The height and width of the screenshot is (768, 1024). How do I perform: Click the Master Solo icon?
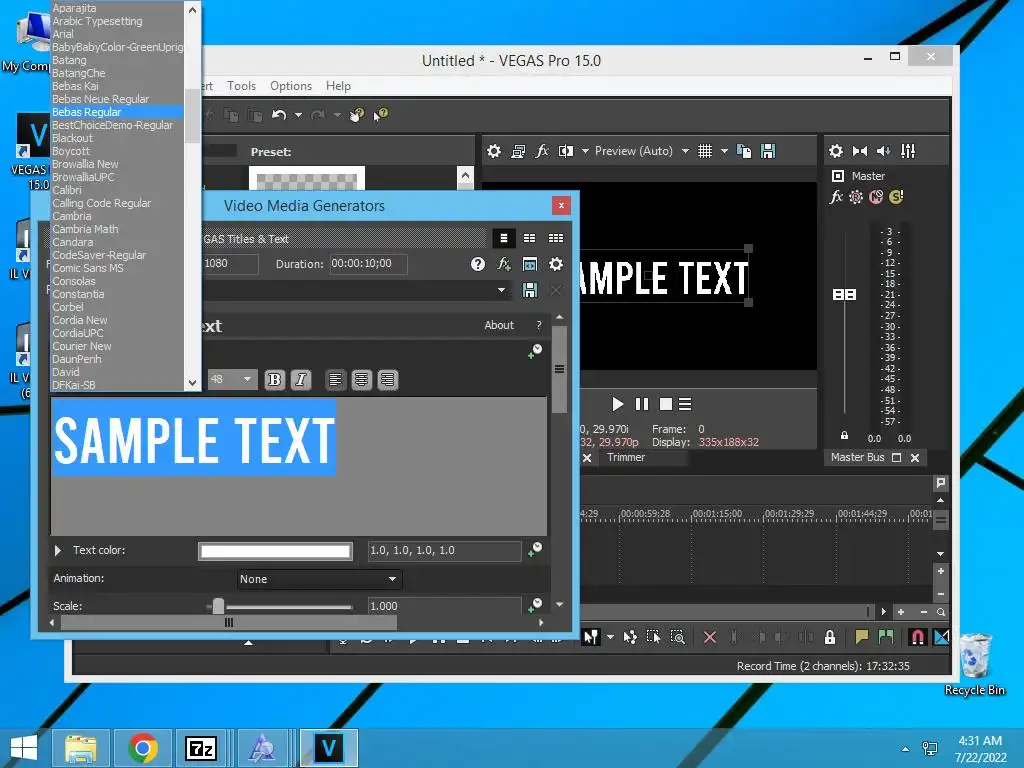[896, 197]
